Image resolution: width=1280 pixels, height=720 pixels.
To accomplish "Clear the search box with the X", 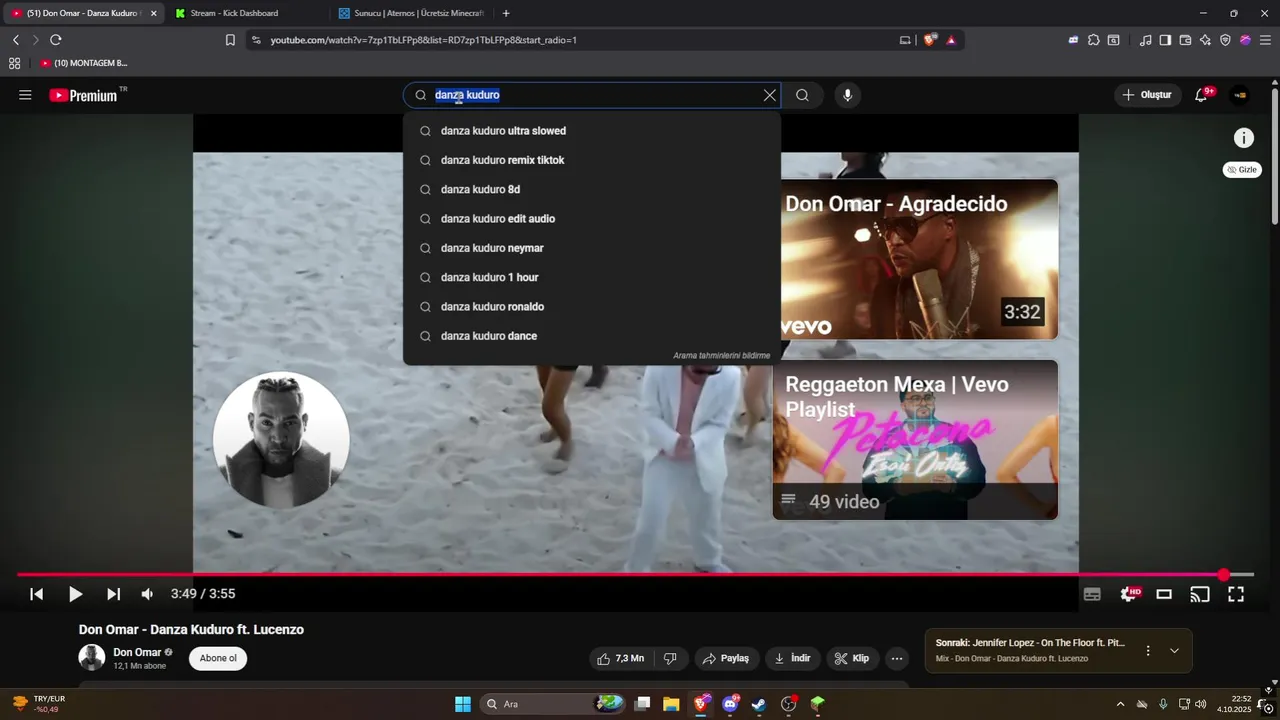I will [x=769, y=95].
